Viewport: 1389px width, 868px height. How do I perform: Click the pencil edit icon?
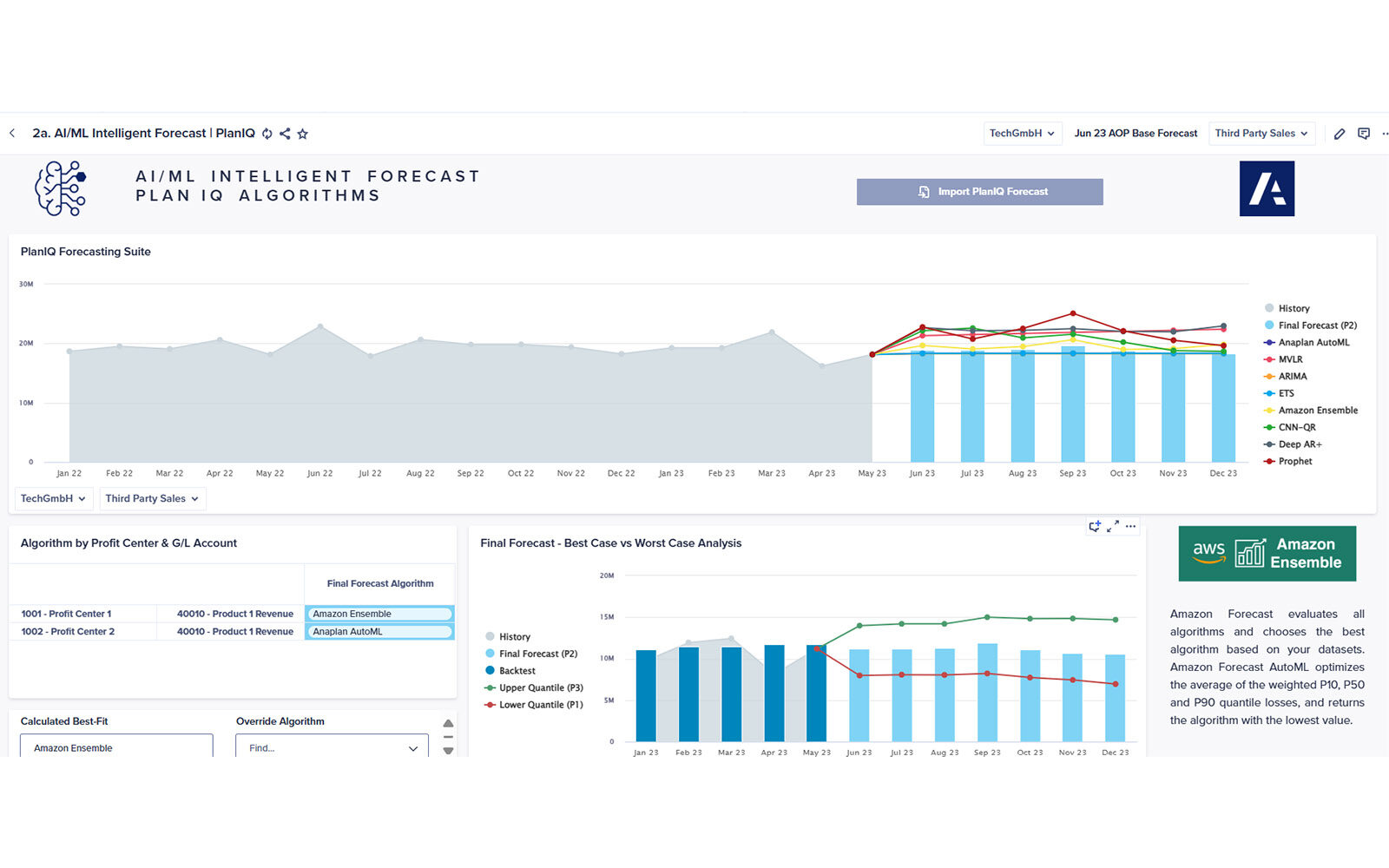[x=1340, y=134]
